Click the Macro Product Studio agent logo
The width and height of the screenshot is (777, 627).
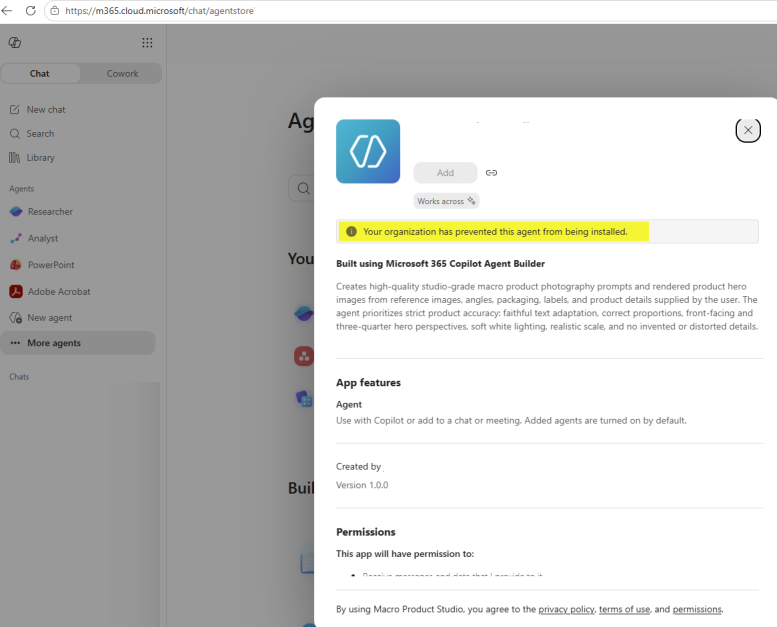(368, 151)
